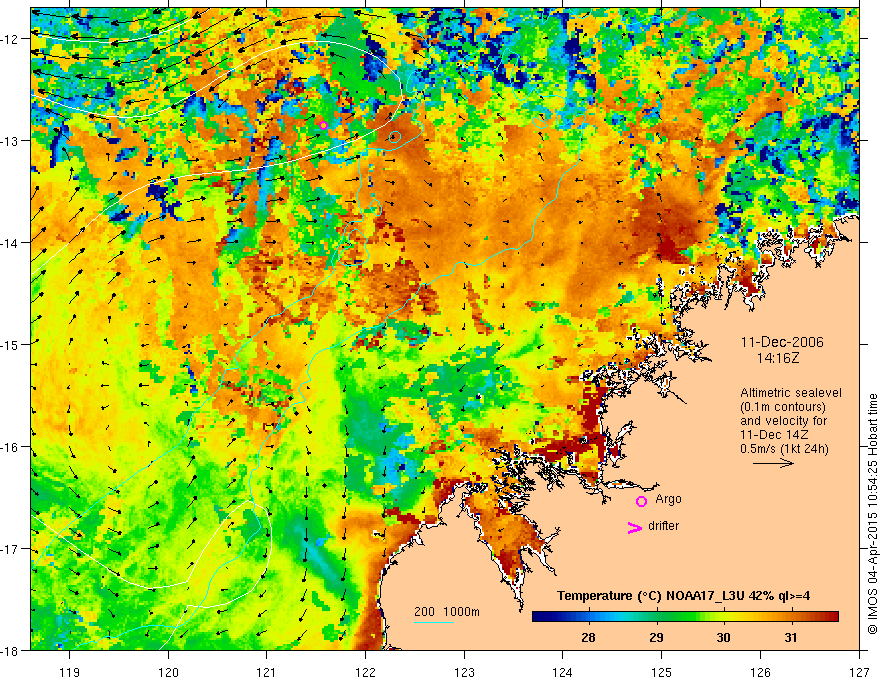This screenshot has height=680, width=880.
Task: Click the temperature color bar
Action: (685, 617)
